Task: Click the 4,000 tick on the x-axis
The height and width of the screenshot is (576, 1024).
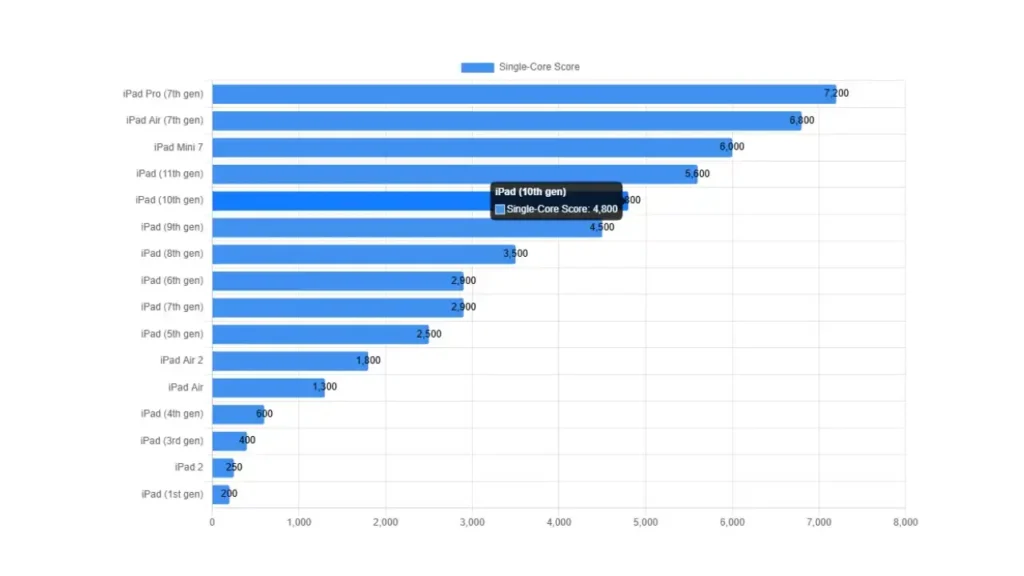Action: [x=559, y=522]
